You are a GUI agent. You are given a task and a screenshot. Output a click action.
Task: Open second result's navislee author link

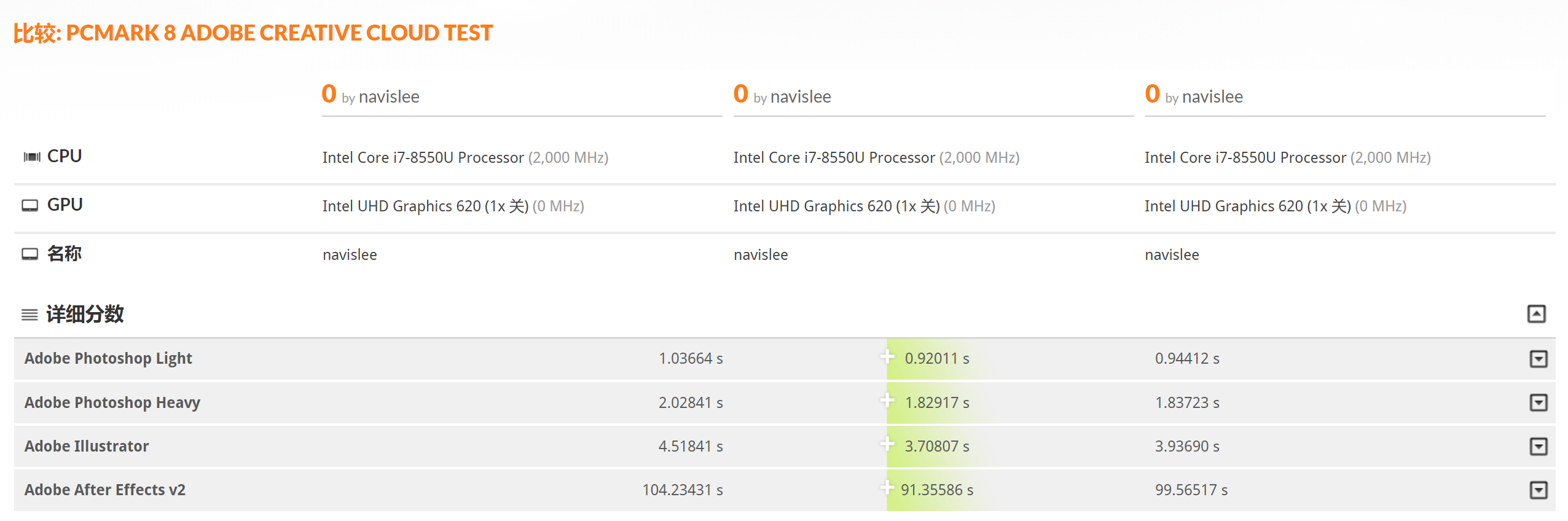800,97
